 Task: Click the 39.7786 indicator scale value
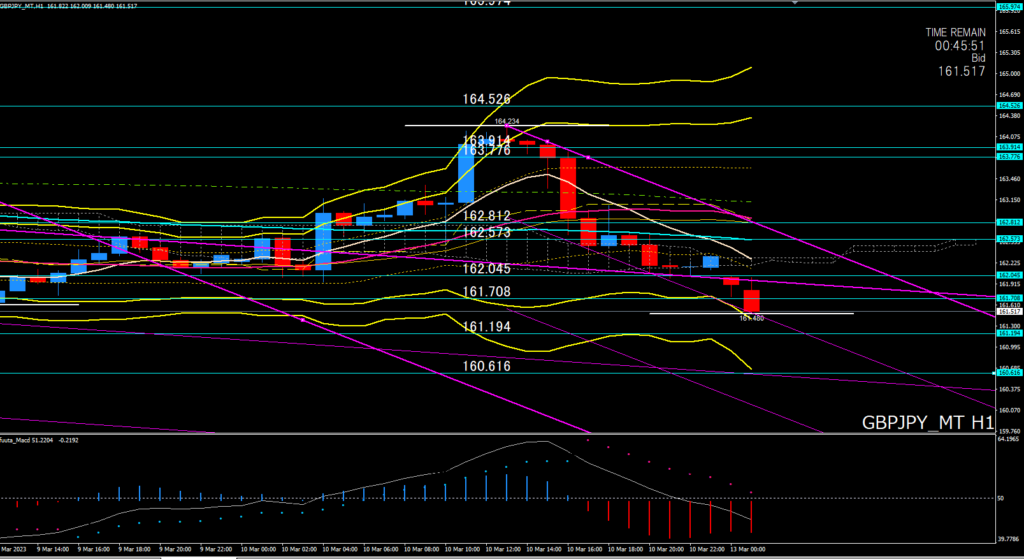pos(1009,539)
